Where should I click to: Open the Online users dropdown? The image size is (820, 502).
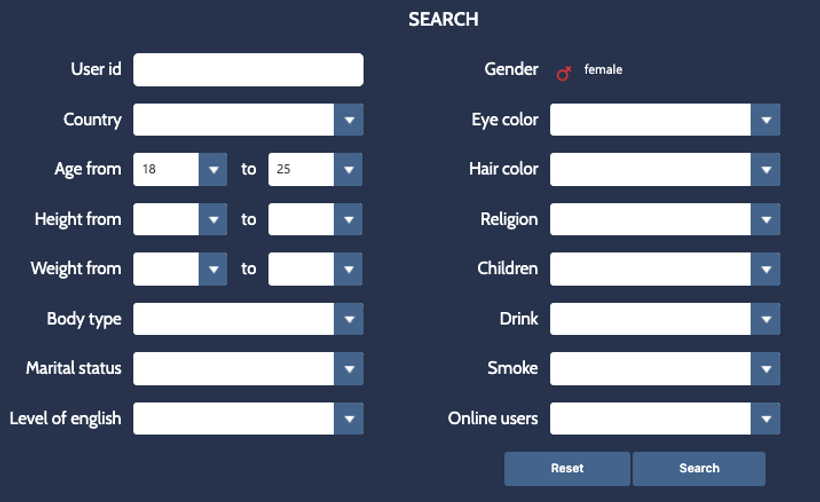(x=665, y=418)
